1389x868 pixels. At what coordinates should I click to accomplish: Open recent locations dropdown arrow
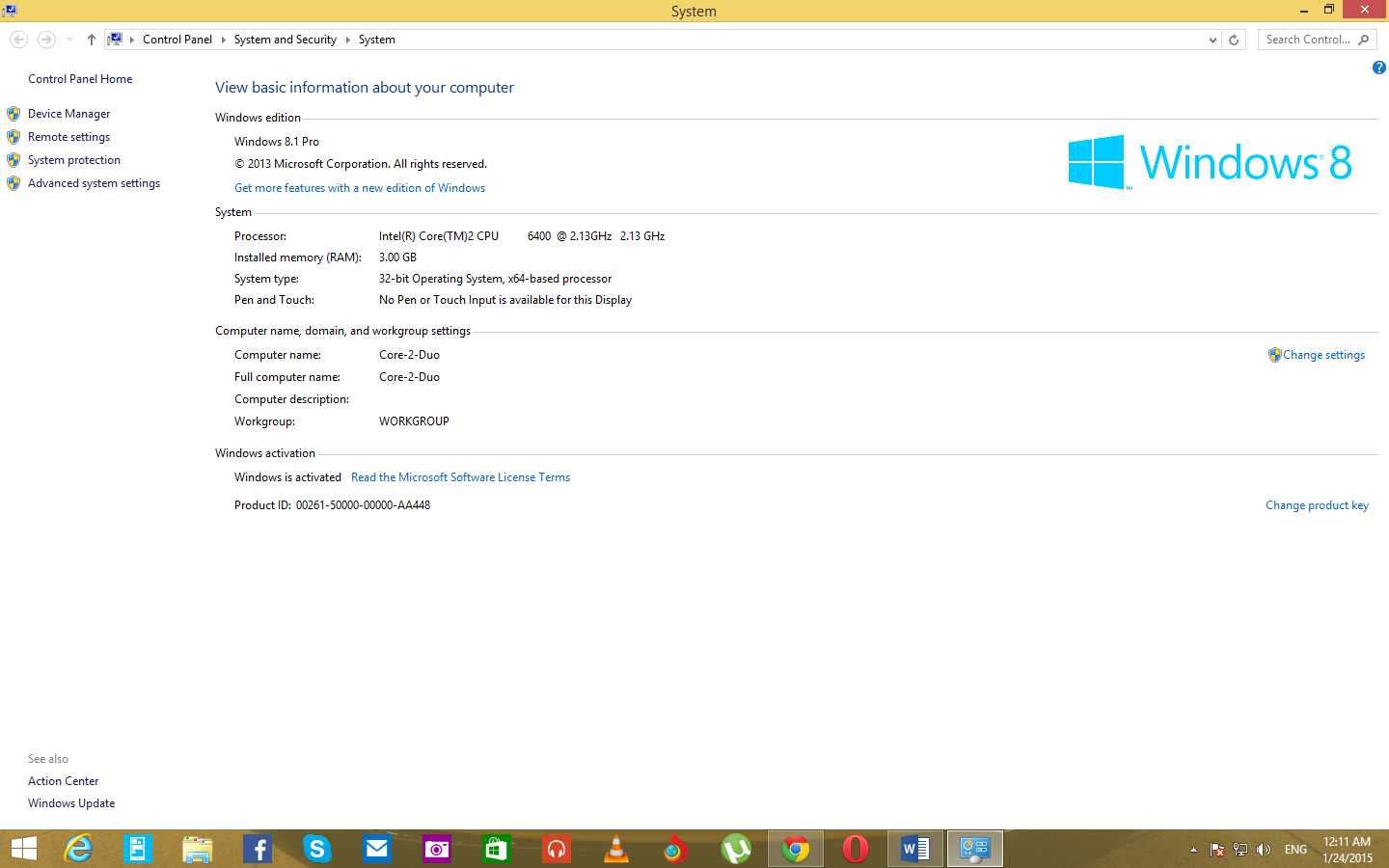69,40
